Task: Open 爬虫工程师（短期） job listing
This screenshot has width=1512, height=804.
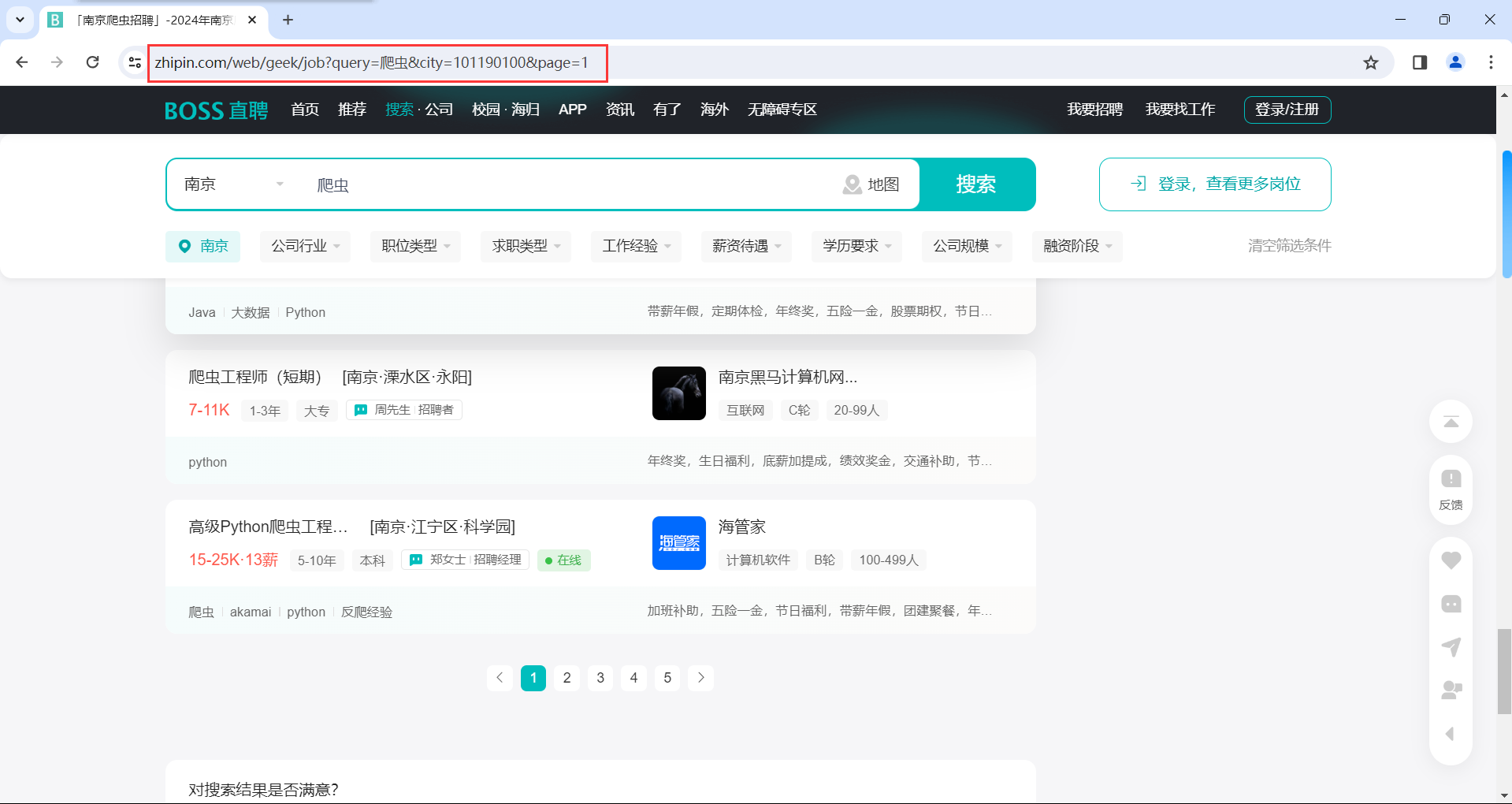Action: (255, 377)
